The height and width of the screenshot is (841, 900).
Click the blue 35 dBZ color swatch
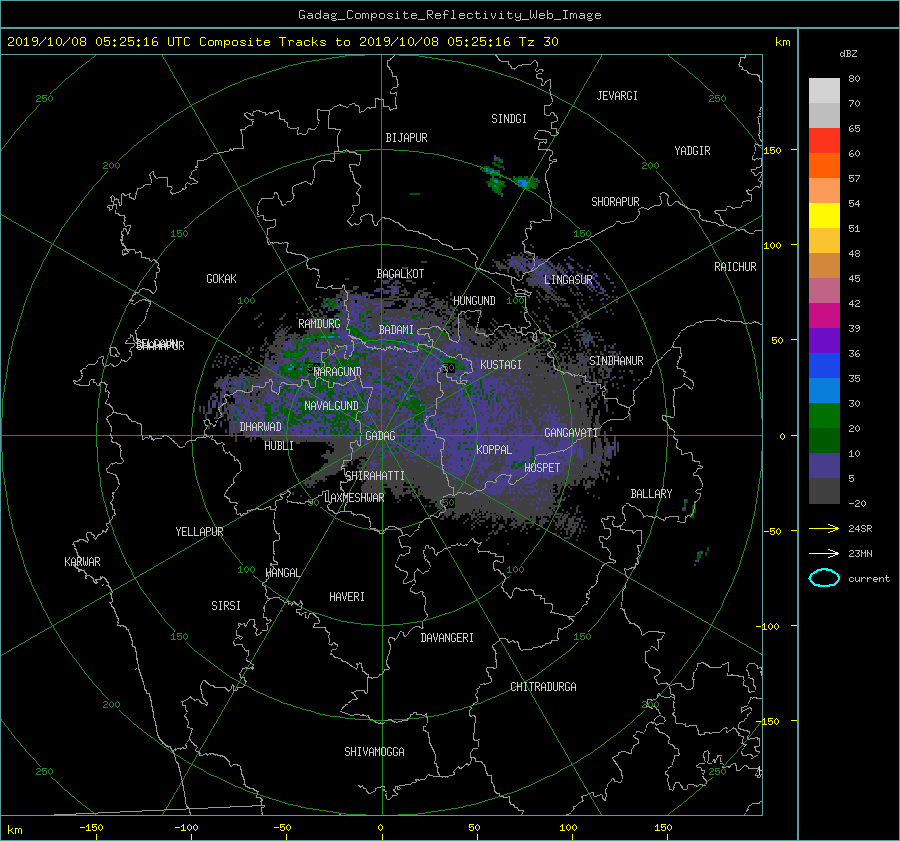point(824,366)
